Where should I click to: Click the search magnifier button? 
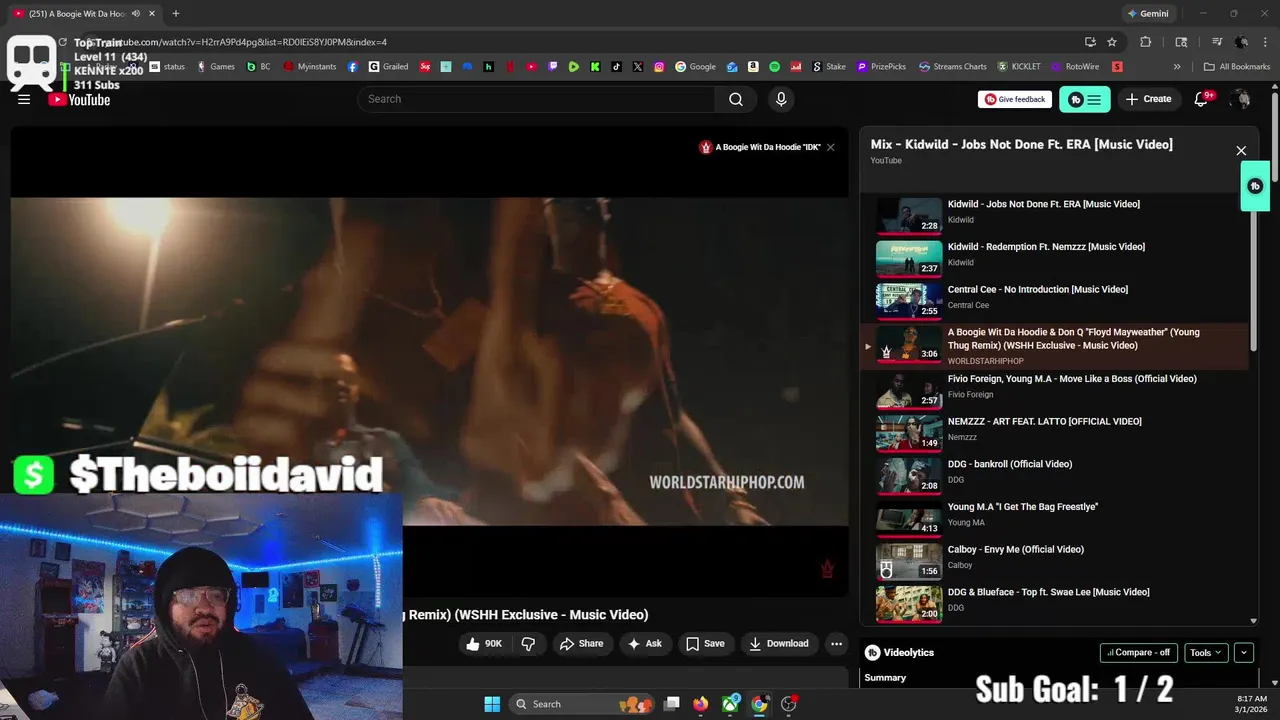(x=736, y=99)
